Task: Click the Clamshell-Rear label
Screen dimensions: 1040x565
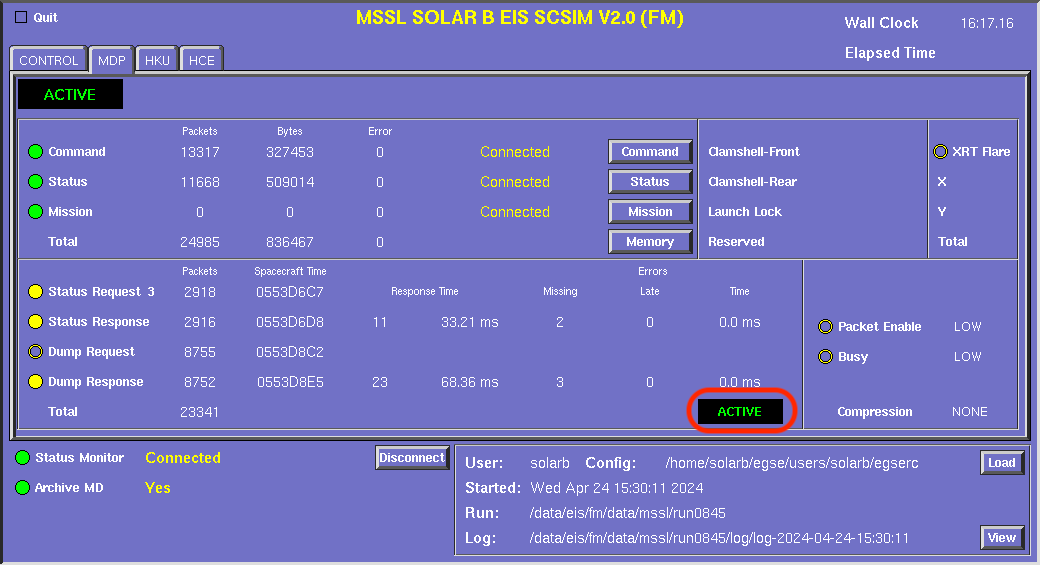Action: tap(752, 182)
